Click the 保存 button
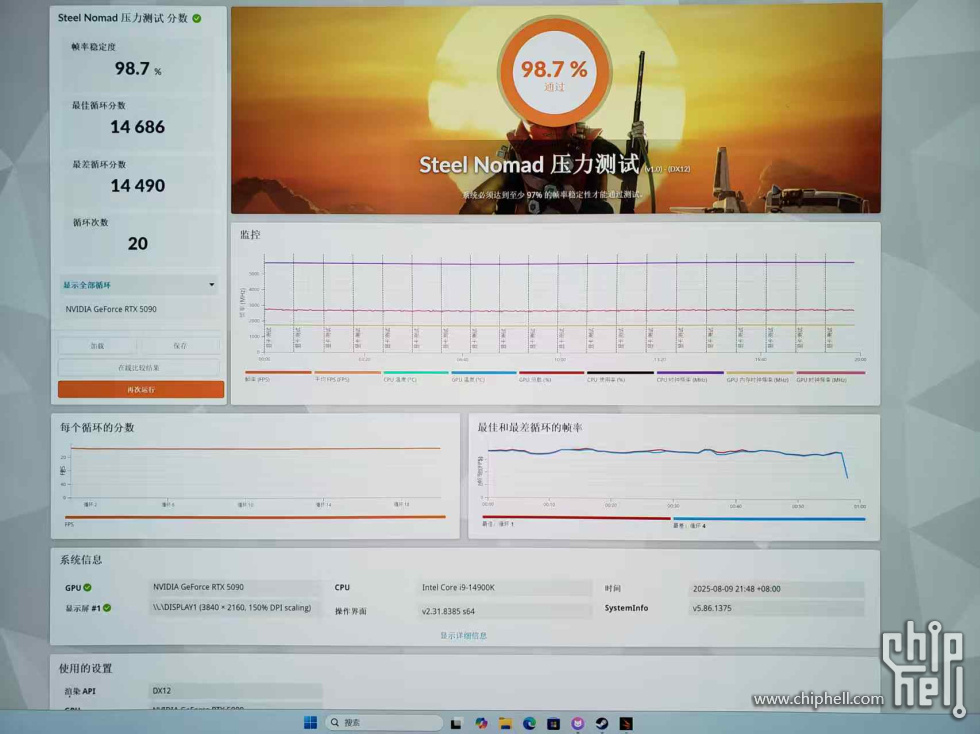Image resolution: width=980 pixels, height=734 pixels. (180, 346)
